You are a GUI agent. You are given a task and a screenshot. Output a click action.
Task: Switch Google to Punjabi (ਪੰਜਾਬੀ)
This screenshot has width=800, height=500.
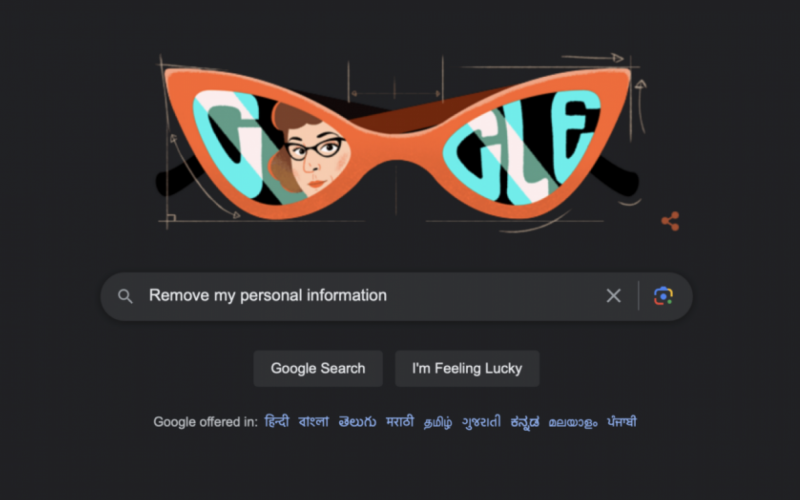coord(621,422)
